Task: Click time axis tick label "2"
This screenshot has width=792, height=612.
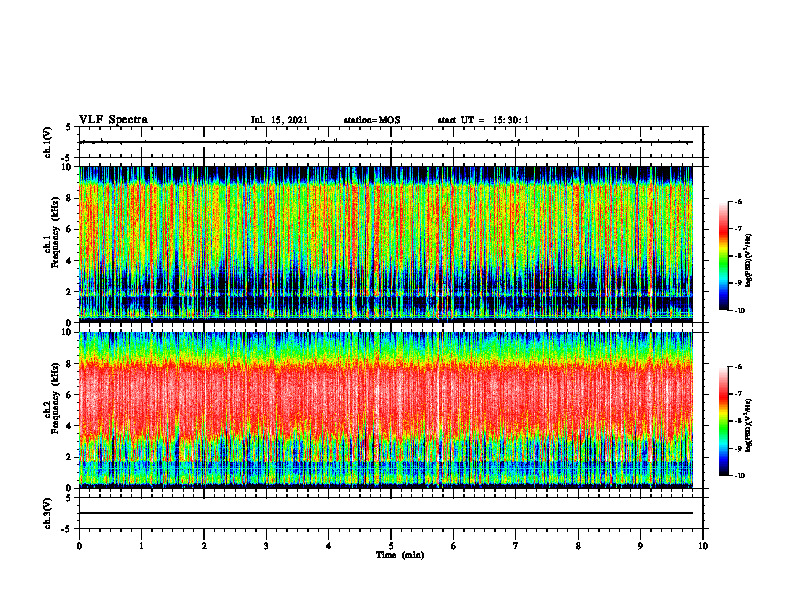Action: click(204, 546)
